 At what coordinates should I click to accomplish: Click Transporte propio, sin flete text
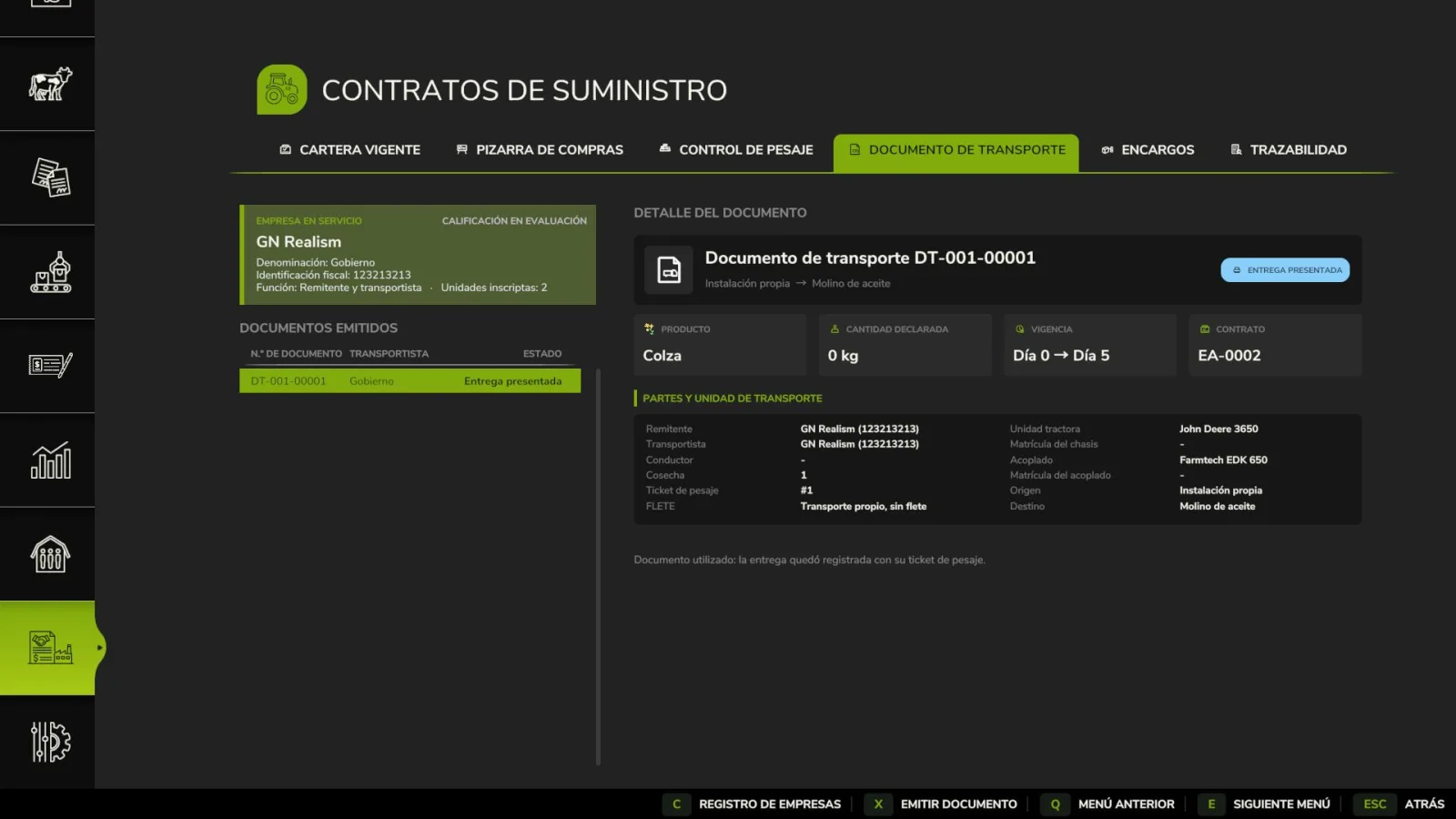click(864, 506)
